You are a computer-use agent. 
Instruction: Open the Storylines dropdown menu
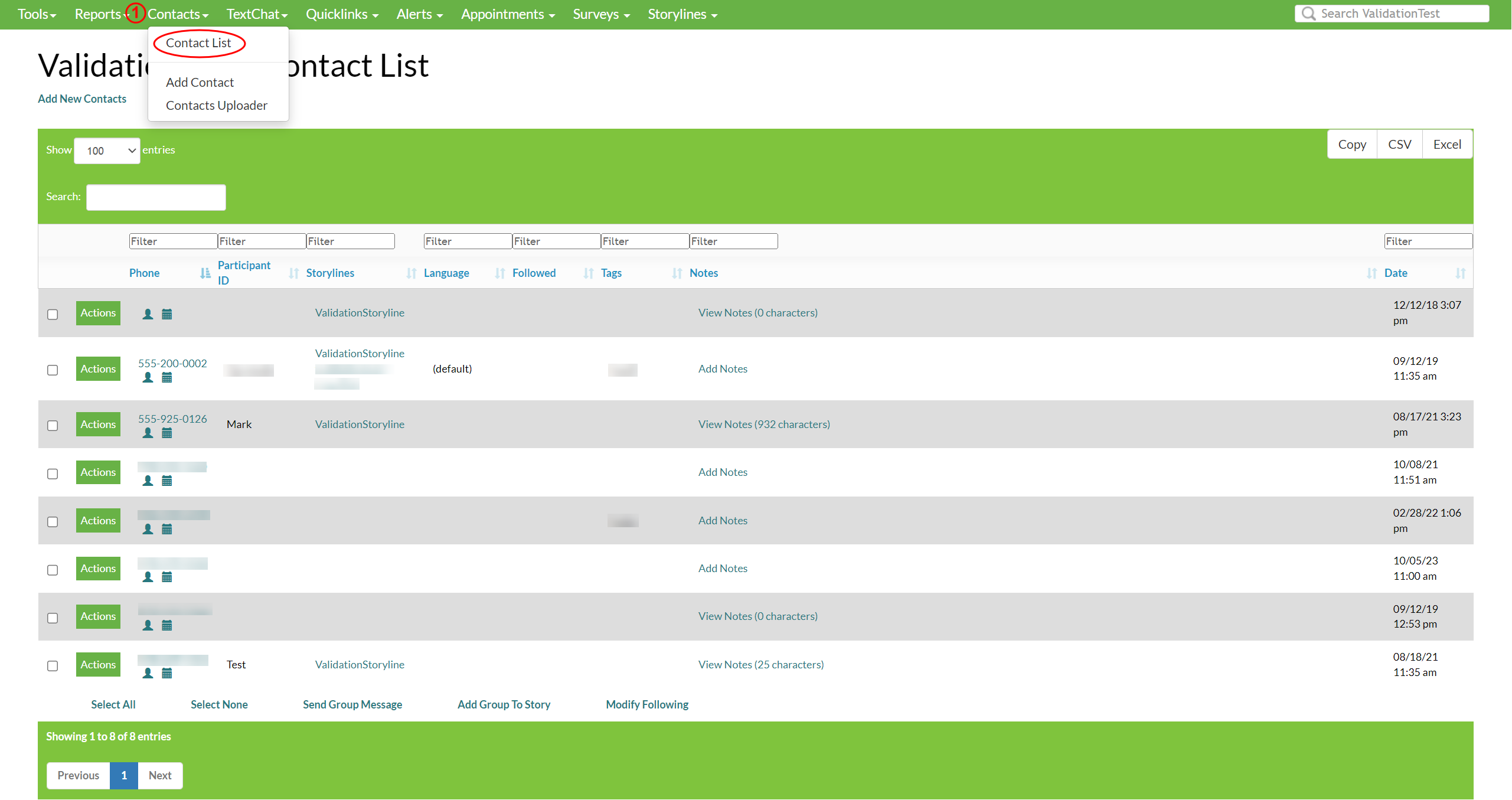pyautogui.click(x=682, y=14)
